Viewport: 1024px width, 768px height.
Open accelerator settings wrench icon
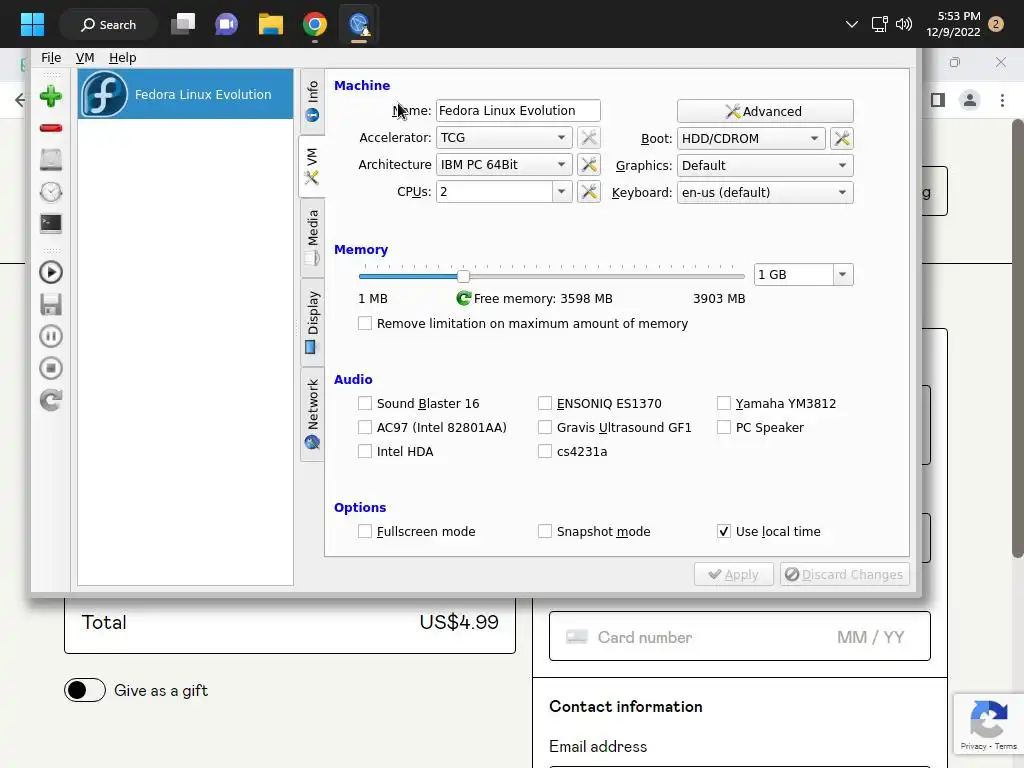(588, 138)
